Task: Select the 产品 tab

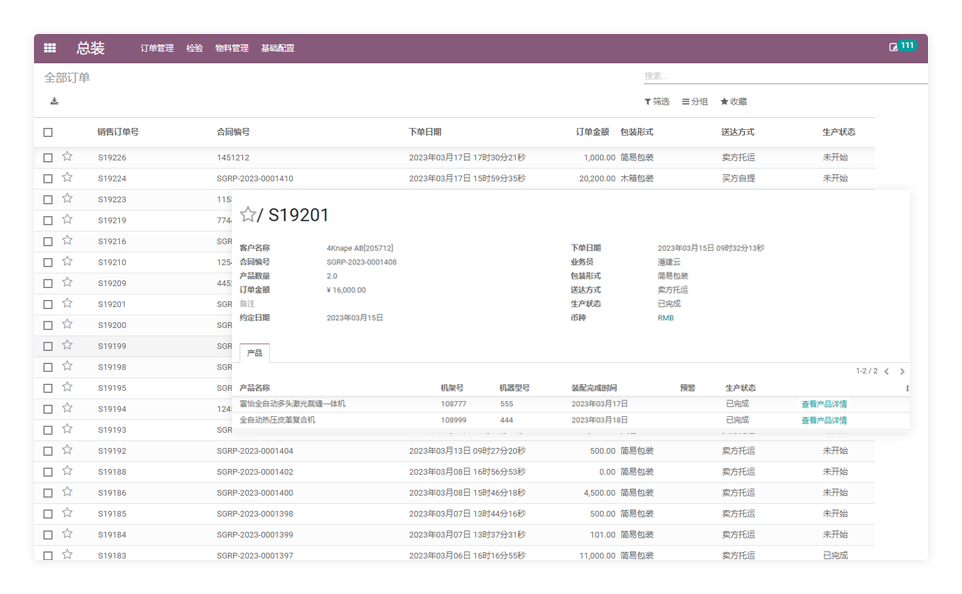Action: point(254,353)
